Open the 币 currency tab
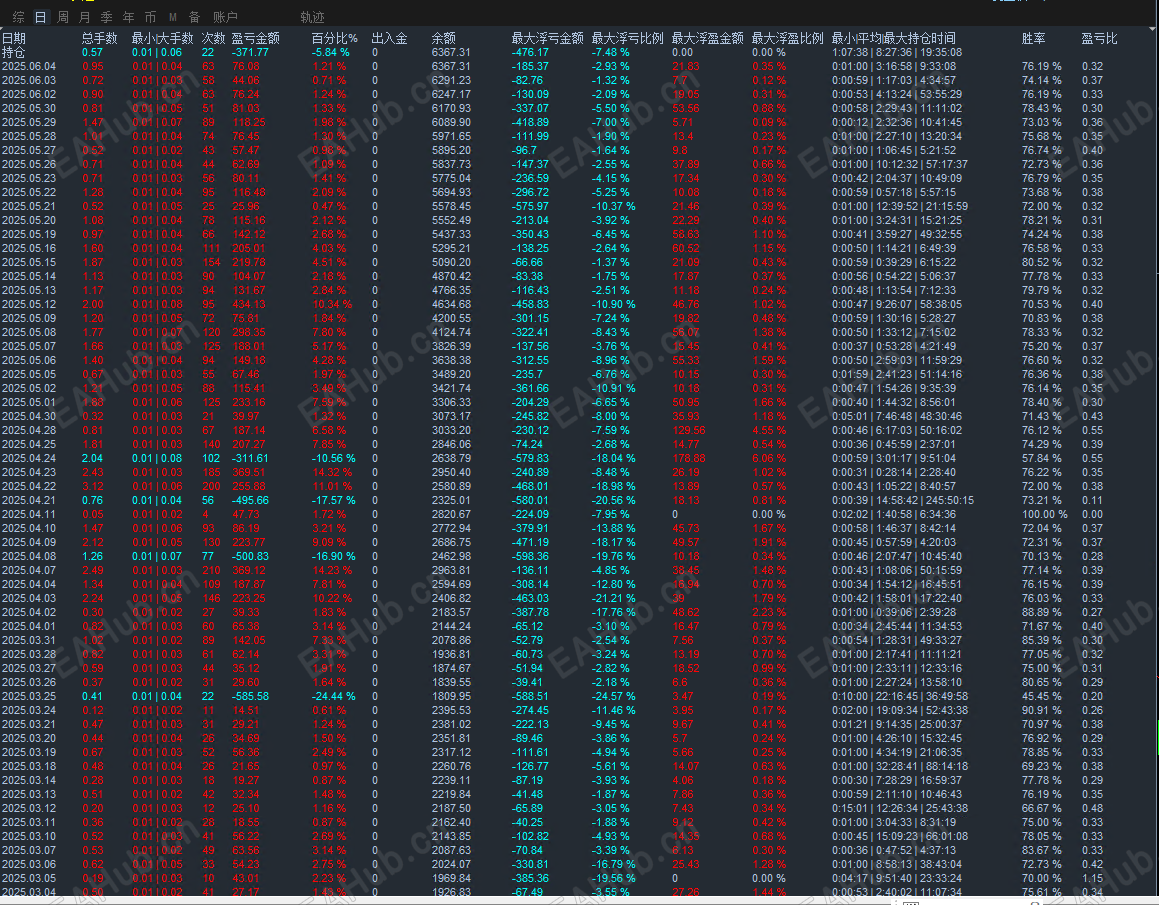The image size is (1159, 905). (x=150, y=16)
